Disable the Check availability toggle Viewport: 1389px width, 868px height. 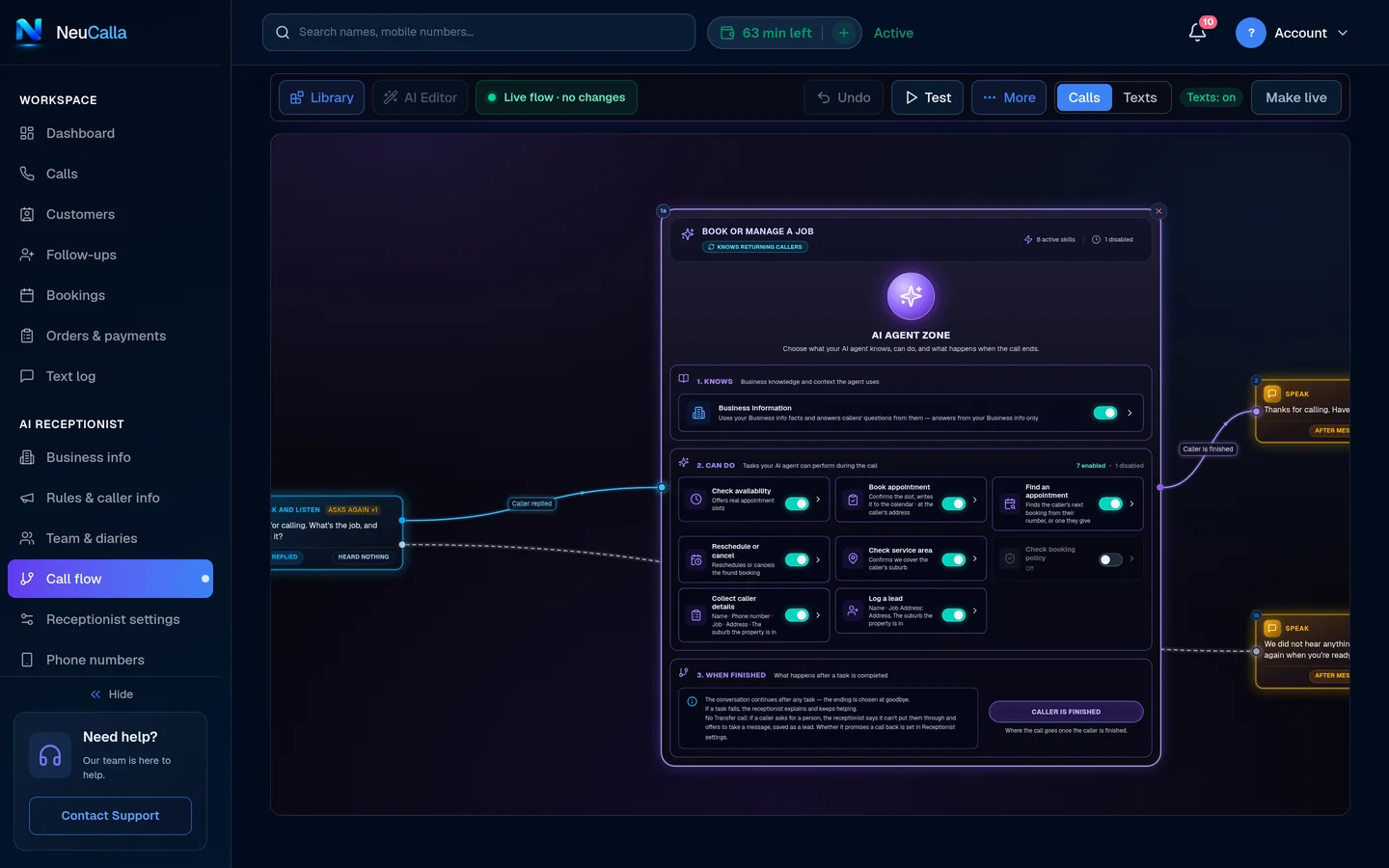(797, 503)
